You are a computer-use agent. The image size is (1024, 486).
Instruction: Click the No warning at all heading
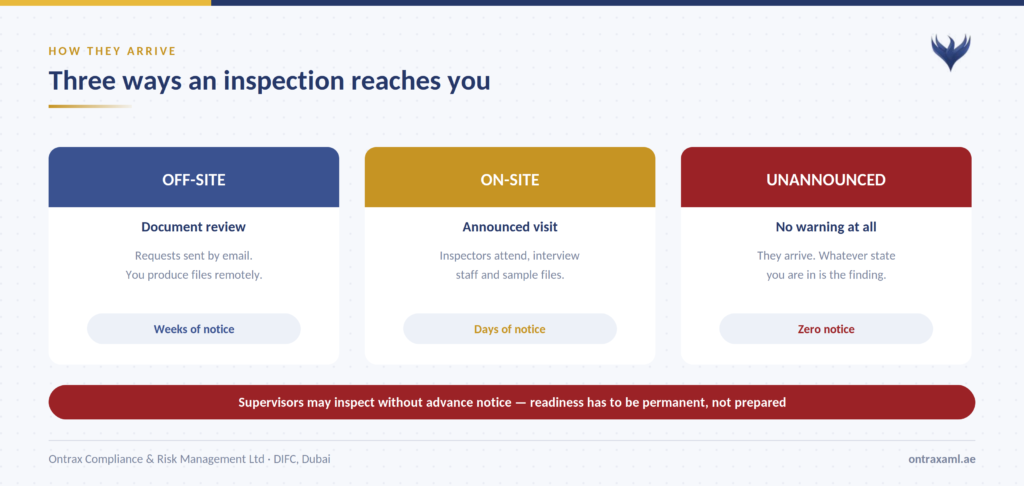point(826,227)
